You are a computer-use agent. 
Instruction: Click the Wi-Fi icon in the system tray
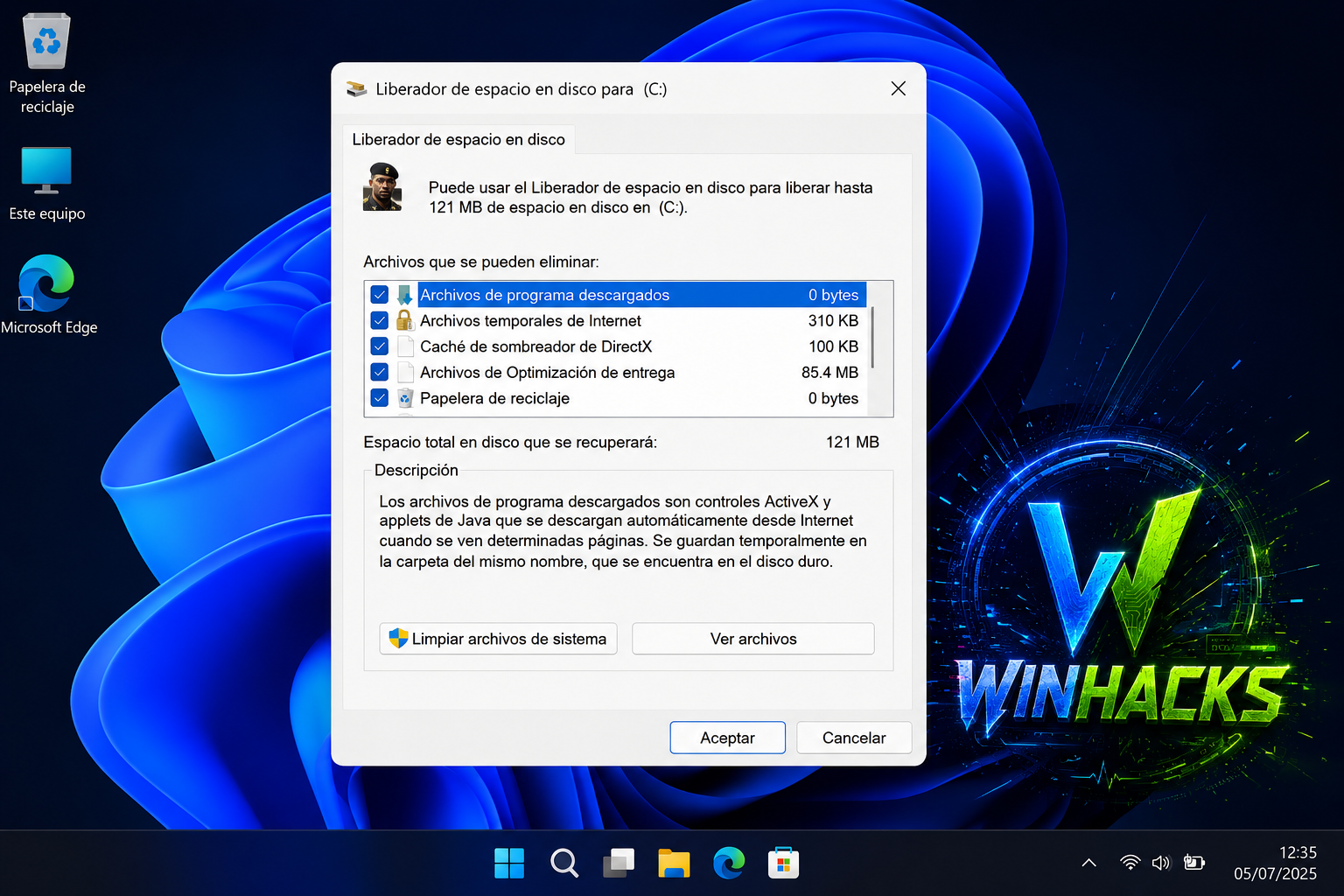click(1130, 863)
